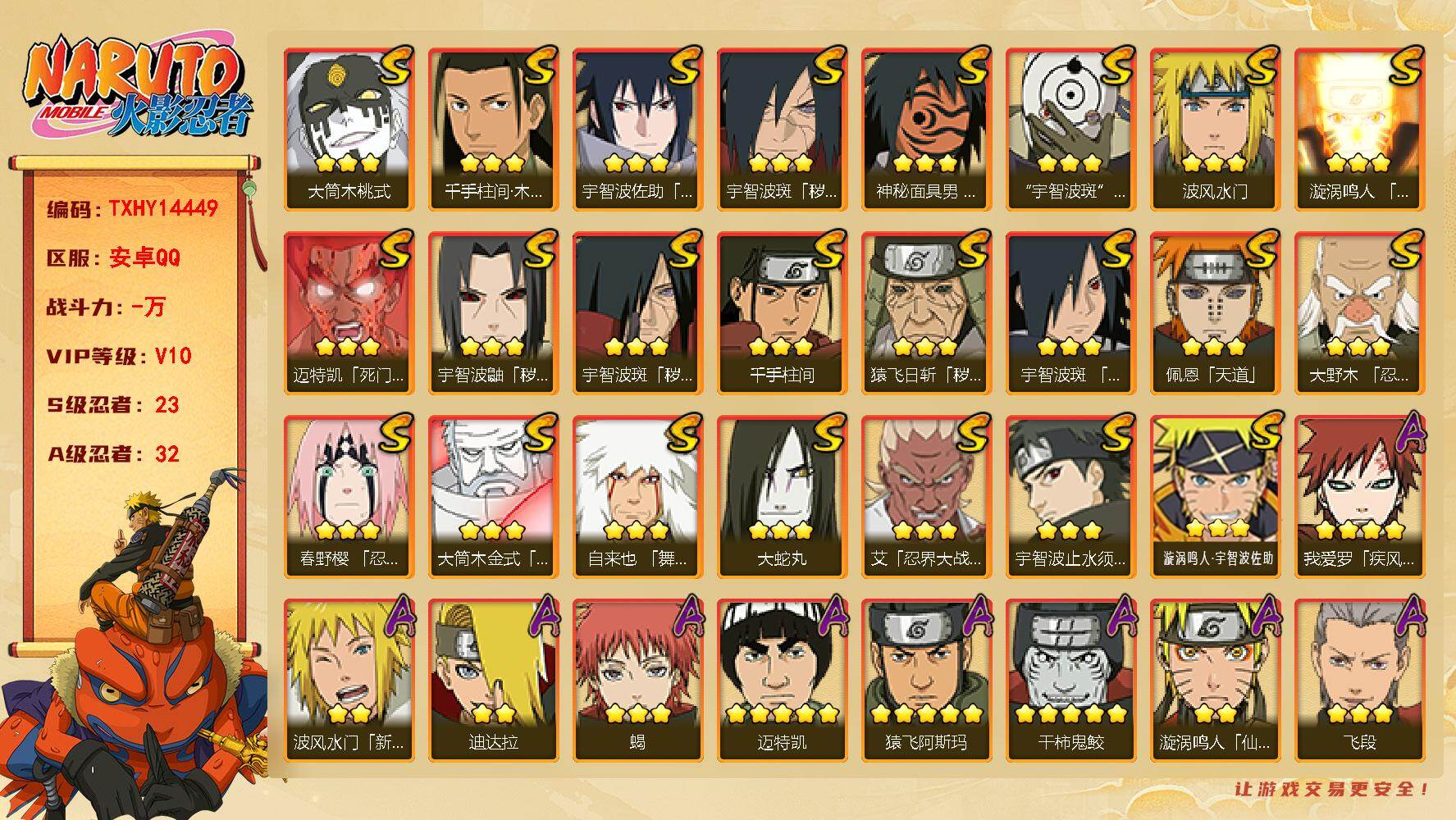Click the 迪达拉 A-rank card

494,681
